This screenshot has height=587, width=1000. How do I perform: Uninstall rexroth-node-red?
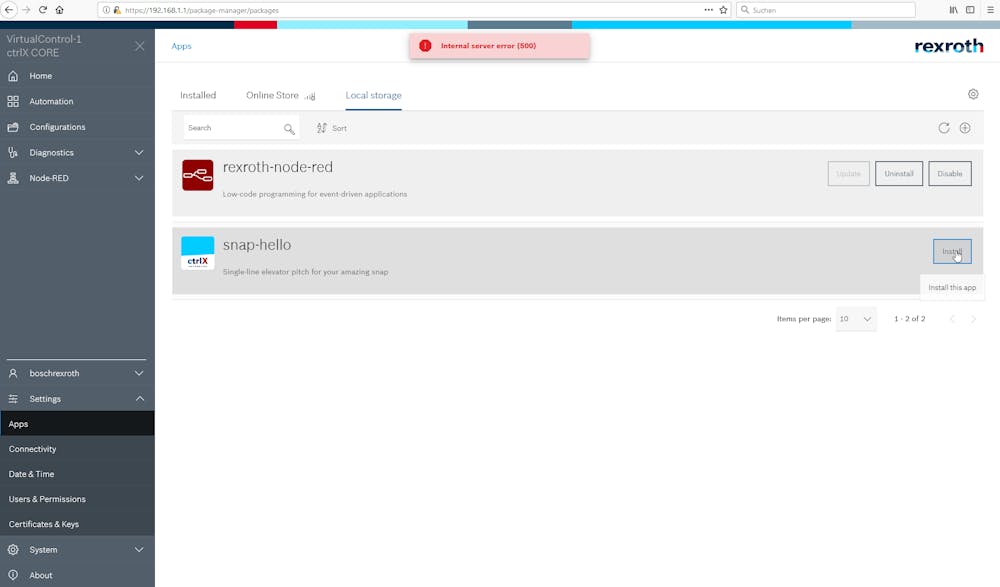[898, 174]
